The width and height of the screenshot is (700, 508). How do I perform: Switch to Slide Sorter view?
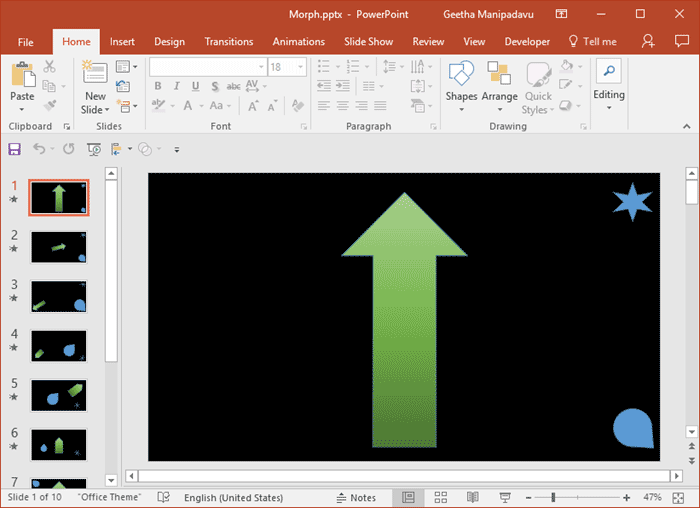440,497
